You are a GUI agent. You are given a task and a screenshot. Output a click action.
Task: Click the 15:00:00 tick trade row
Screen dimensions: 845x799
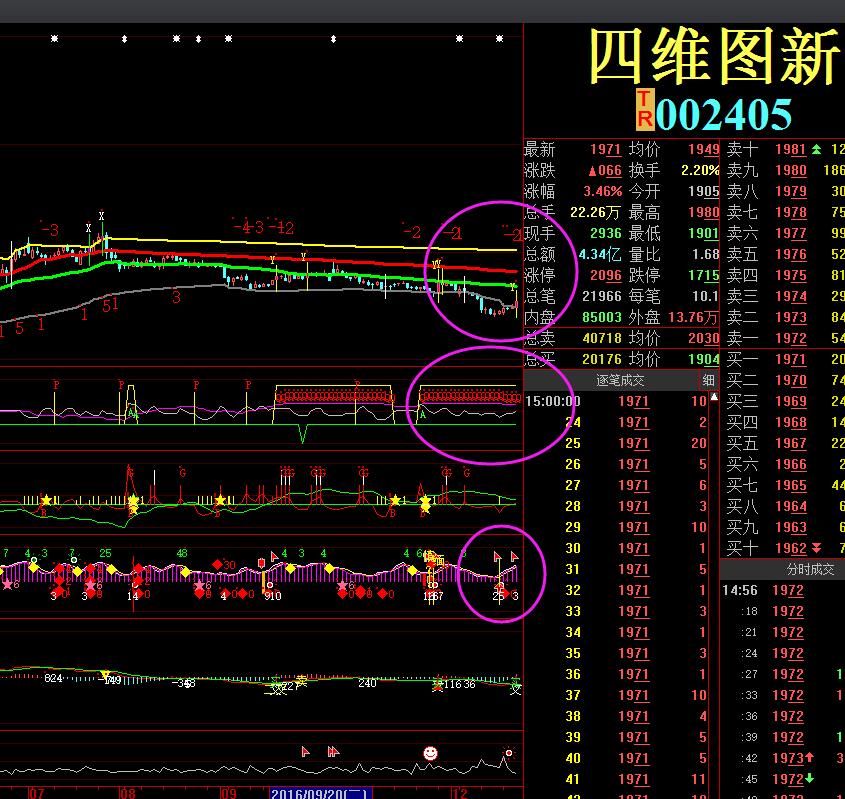coord(616,401)
